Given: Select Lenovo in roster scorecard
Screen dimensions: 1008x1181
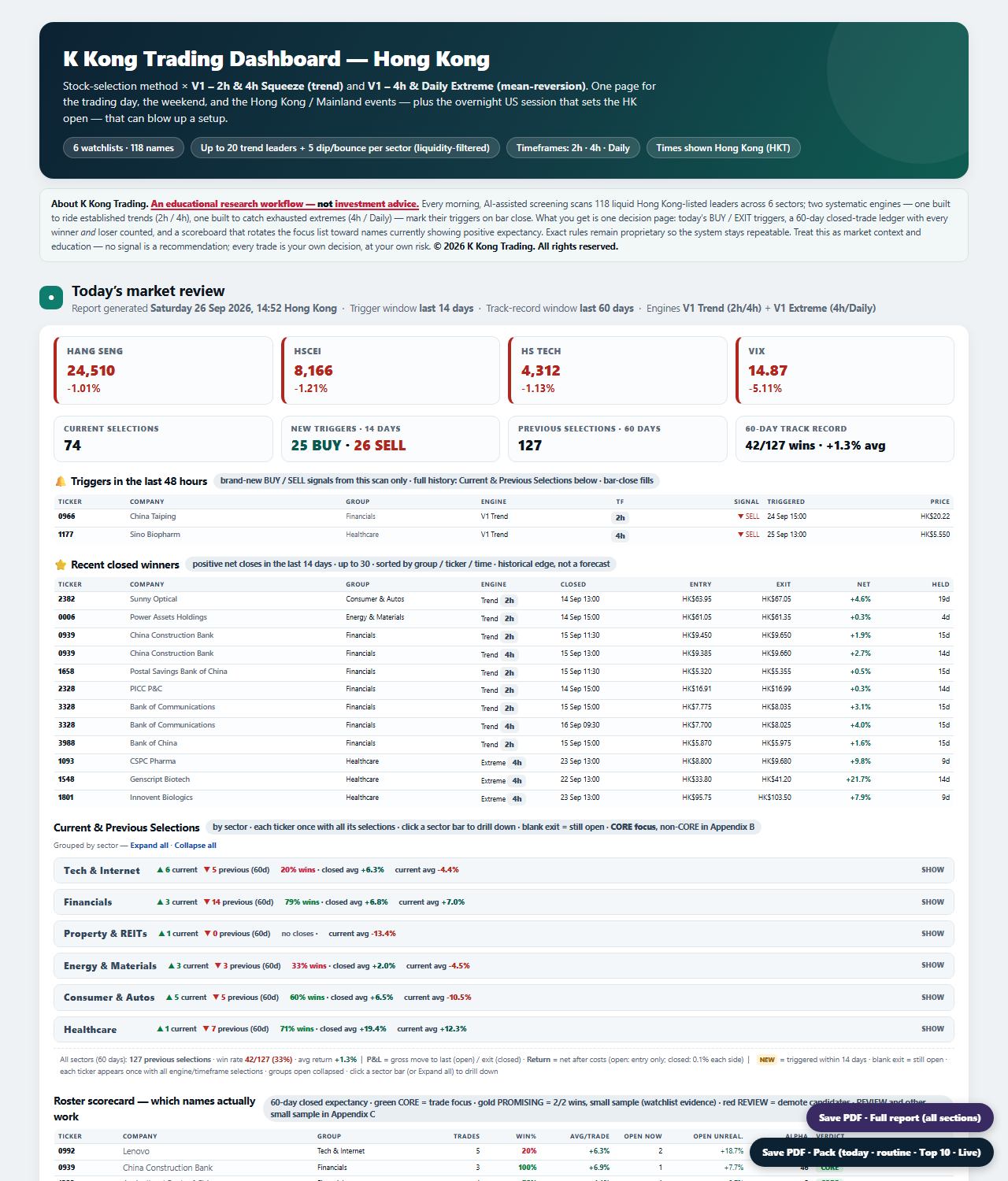Looking at the screenshot, I should (136, 1151).
